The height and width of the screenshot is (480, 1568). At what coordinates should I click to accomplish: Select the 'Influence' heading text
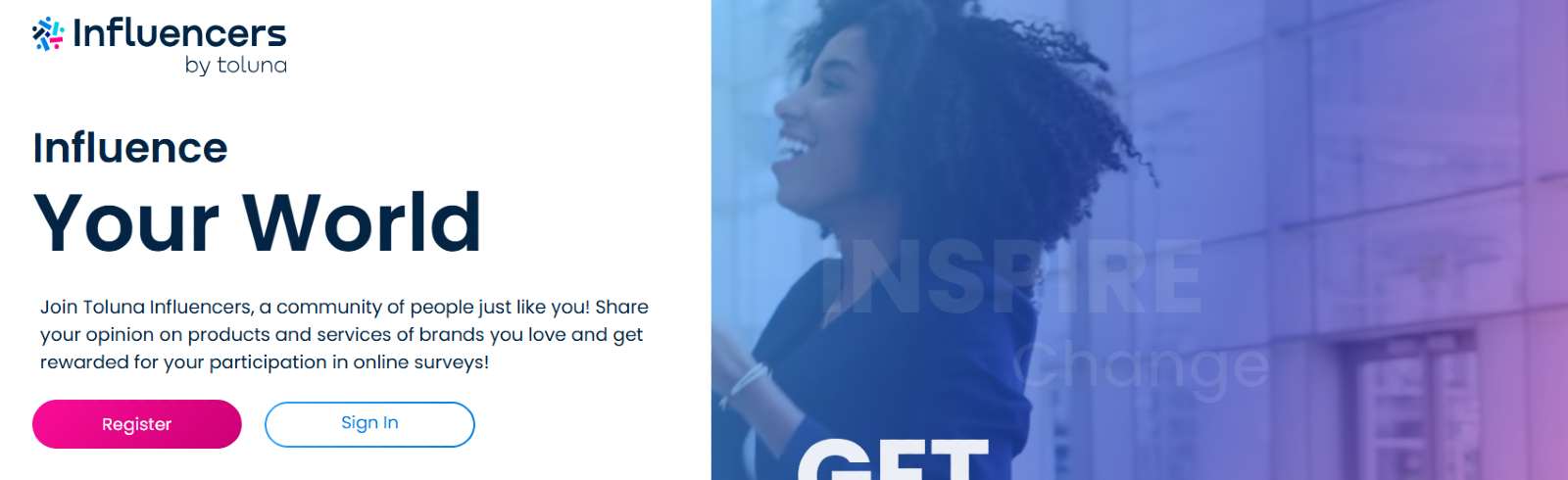130,148
